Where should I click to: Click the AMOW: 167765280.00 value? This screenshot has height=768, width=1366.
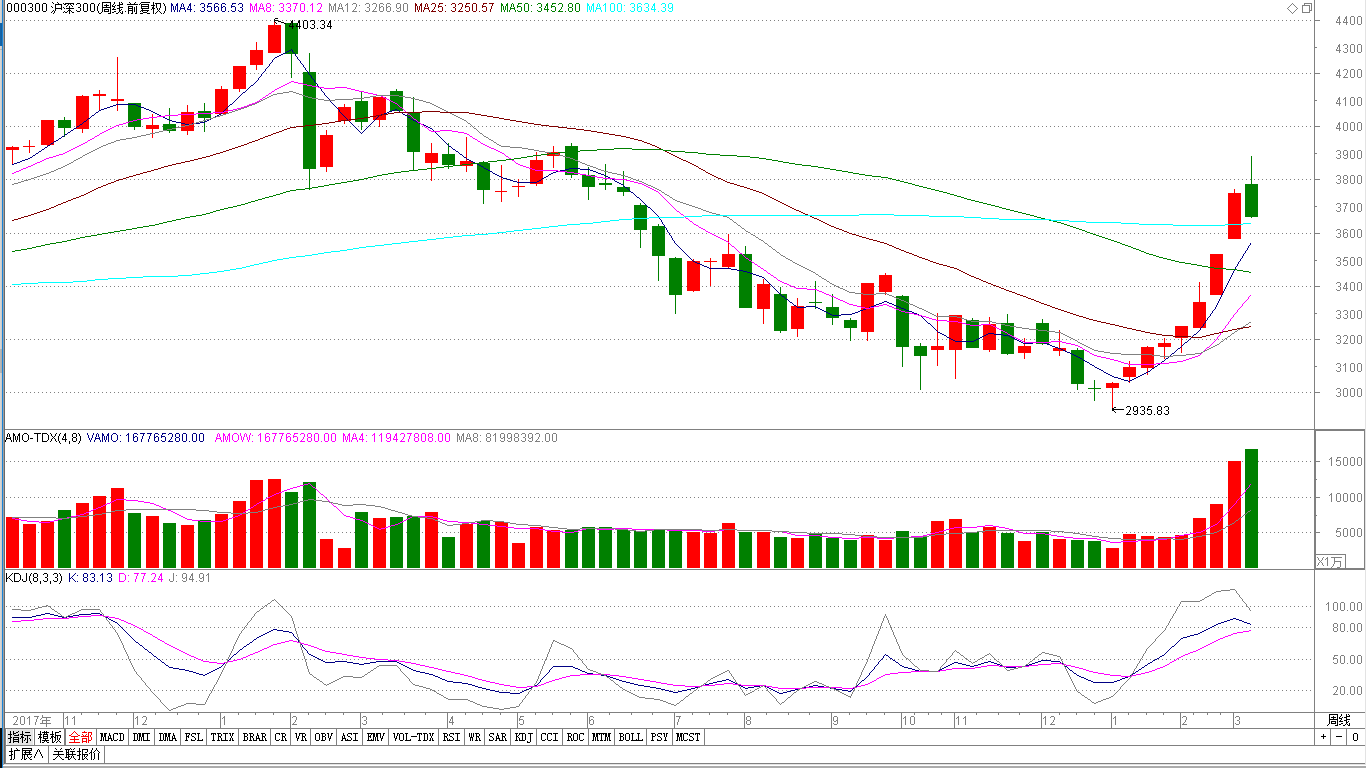click(278, 438)
